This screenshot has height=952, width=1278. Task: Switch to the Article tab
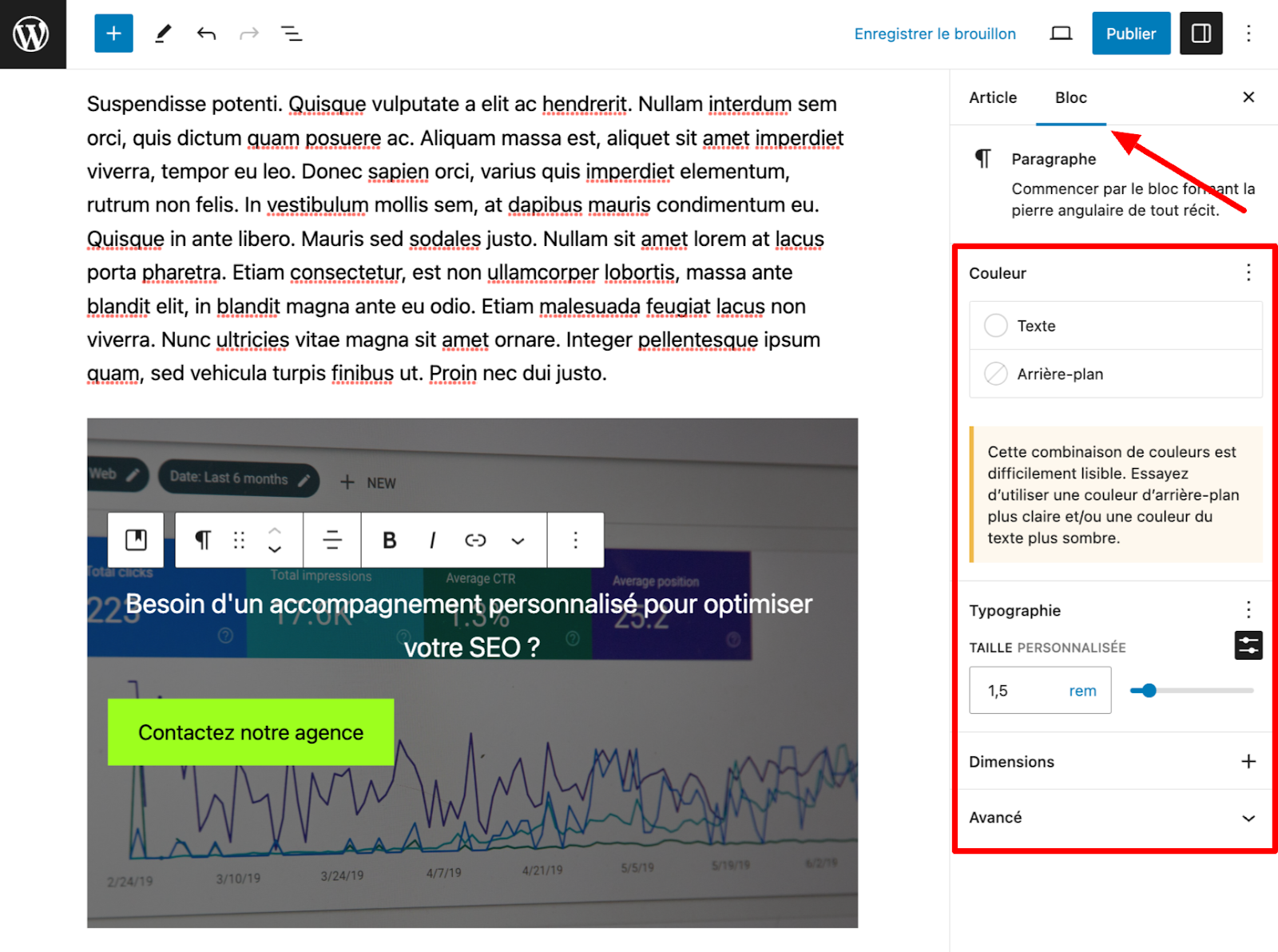[993, 97]
